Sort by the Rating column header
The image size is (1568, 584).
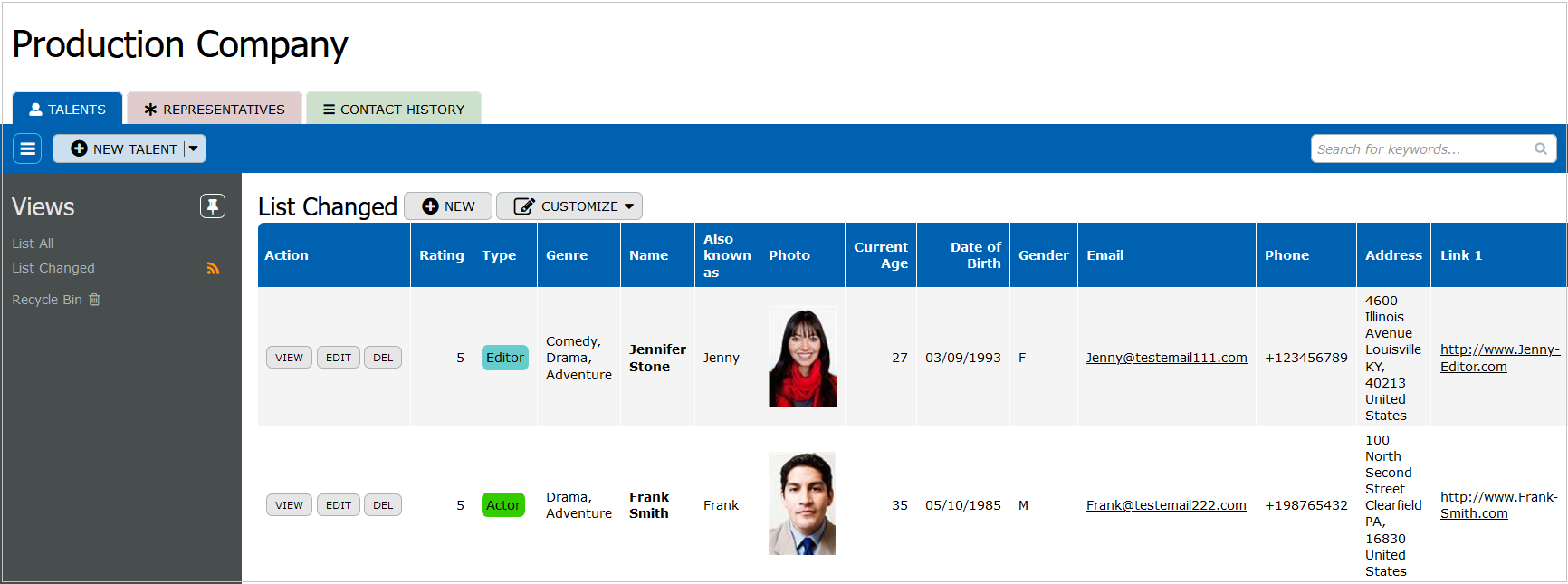click(x=441, y=255)
